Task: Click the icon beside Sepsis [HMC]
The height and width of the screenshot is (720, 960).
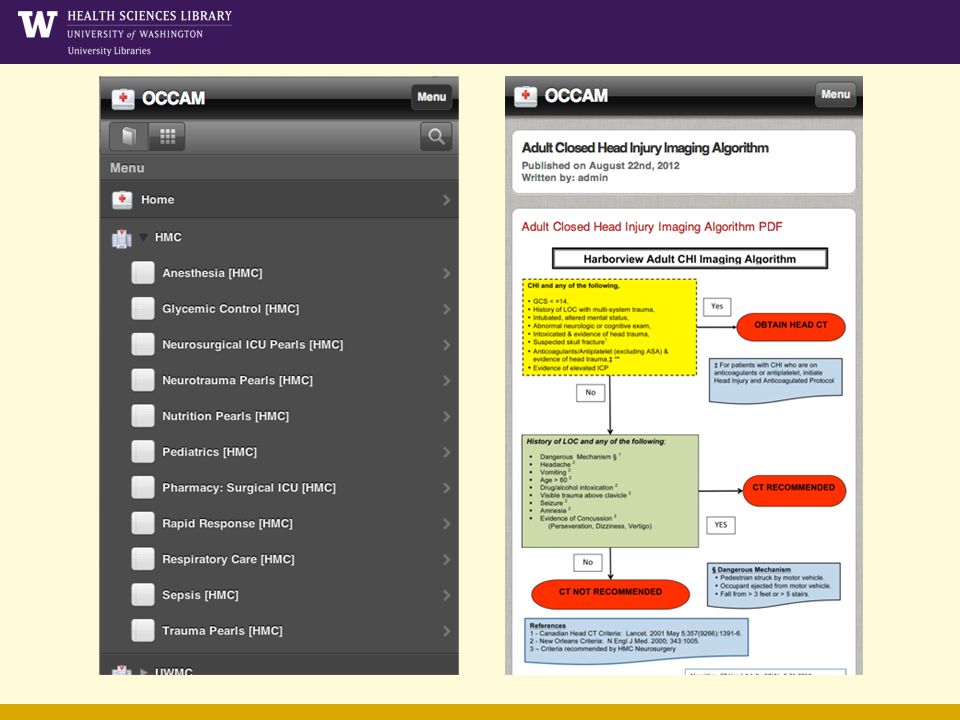Action: 143,594
